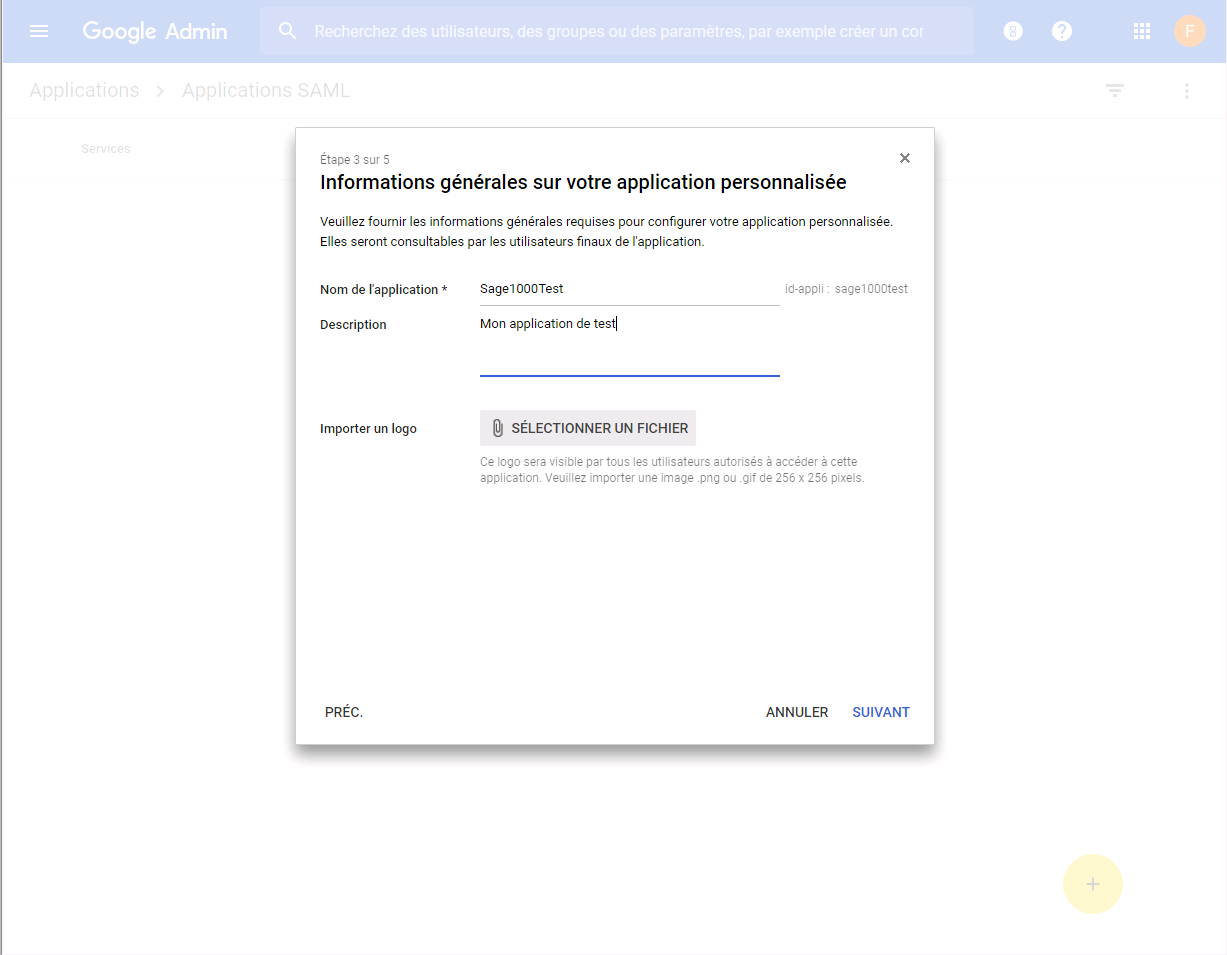Image resolution: width=1227 pixels, height=955 pixels.
Task: Click the breadcrumb chevron separator
Action: tap(160, 91)
